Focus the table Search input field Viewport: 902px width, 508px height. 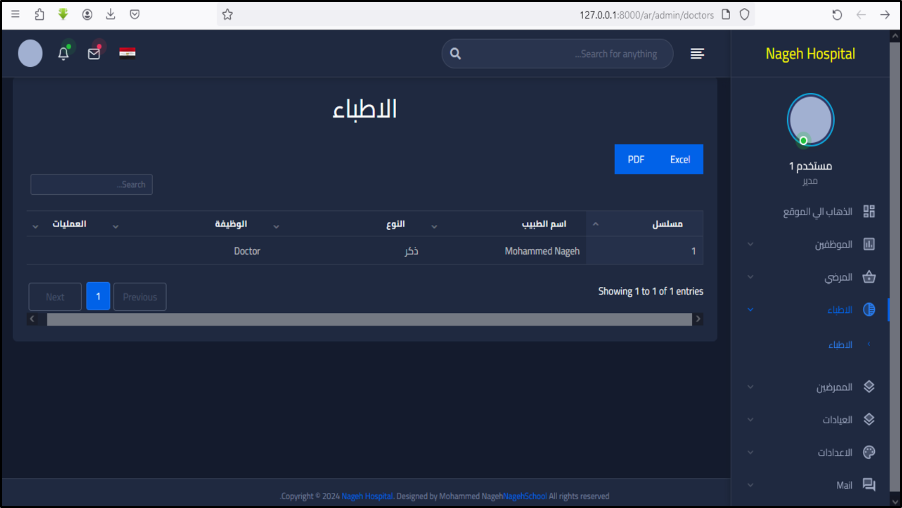(x=91, y=184)
